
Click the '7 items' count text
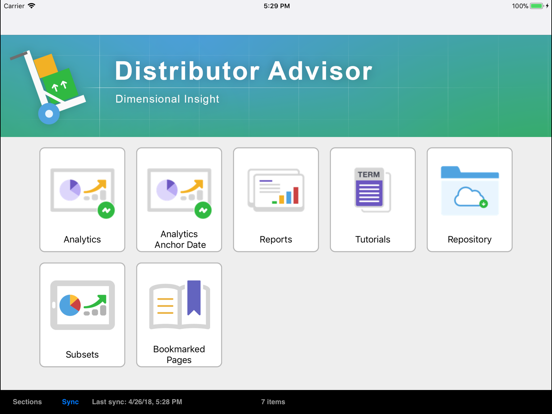[273, 402]
